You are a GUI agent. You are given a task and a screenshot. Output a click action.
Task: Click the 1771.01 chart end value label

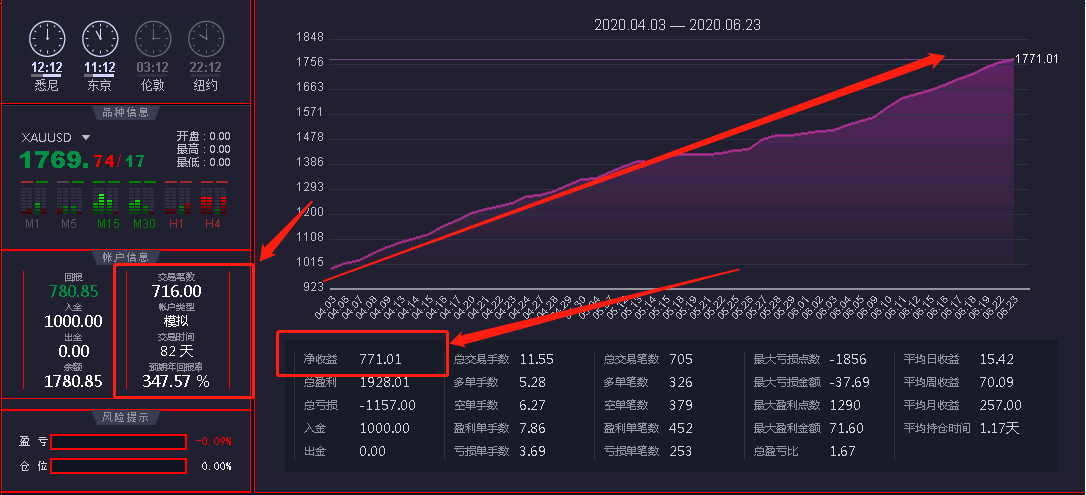tap(1036, 59)
